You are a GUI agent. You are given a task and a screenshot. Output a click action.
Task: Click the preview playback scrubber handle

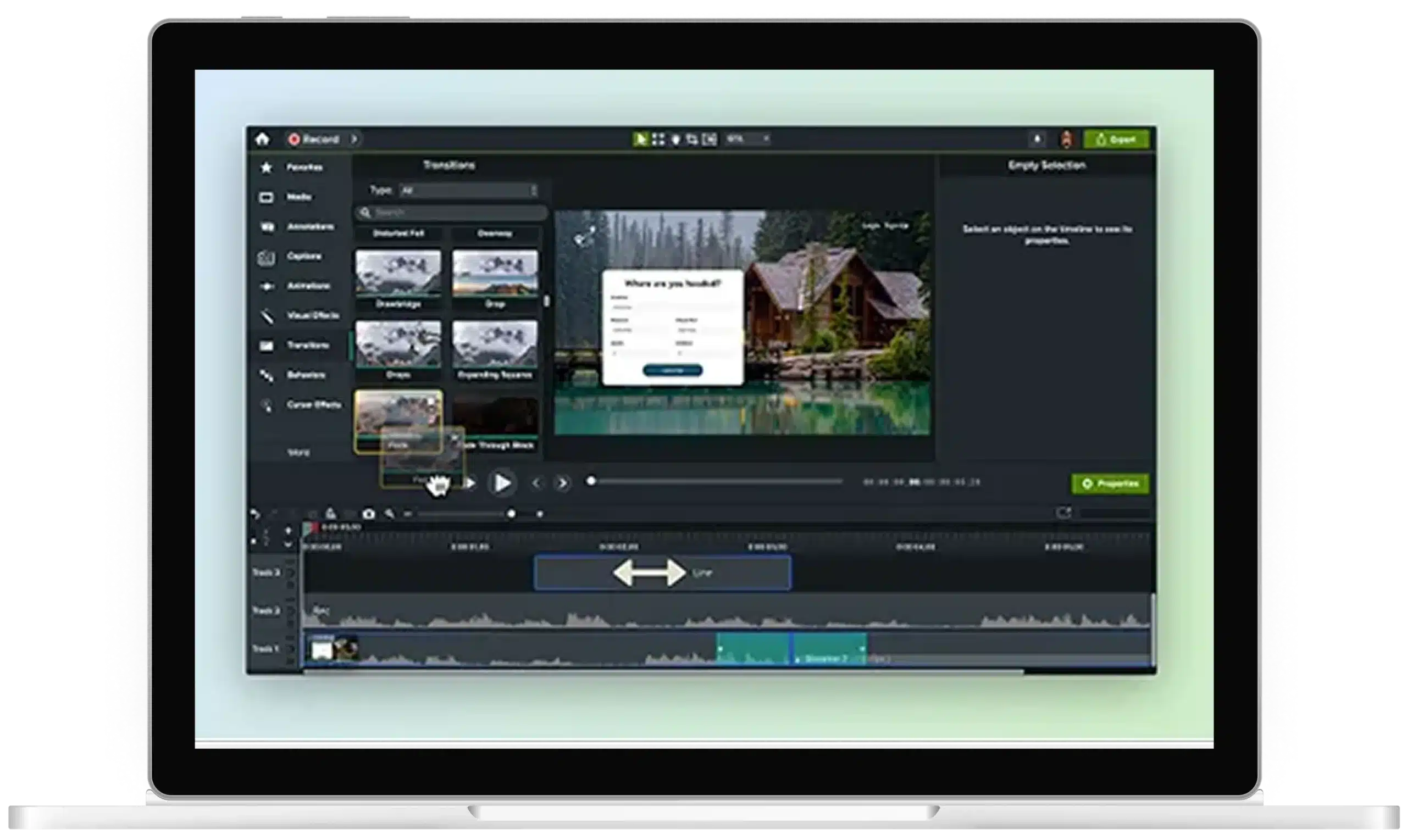point(591,481)
